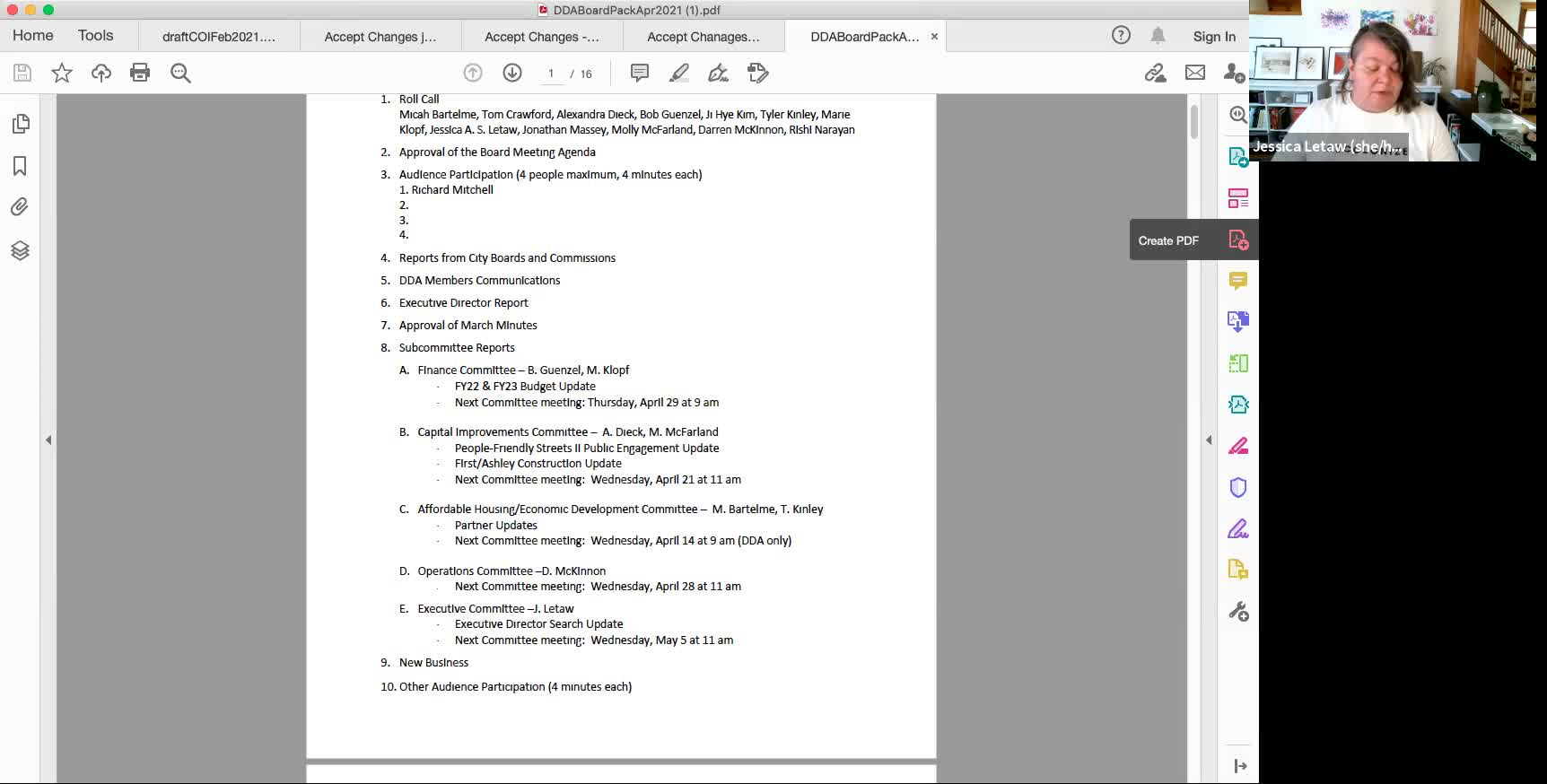Bookmark file with the star icon
Viewport: 1547px width, 784px height.
tap(61, 73)
